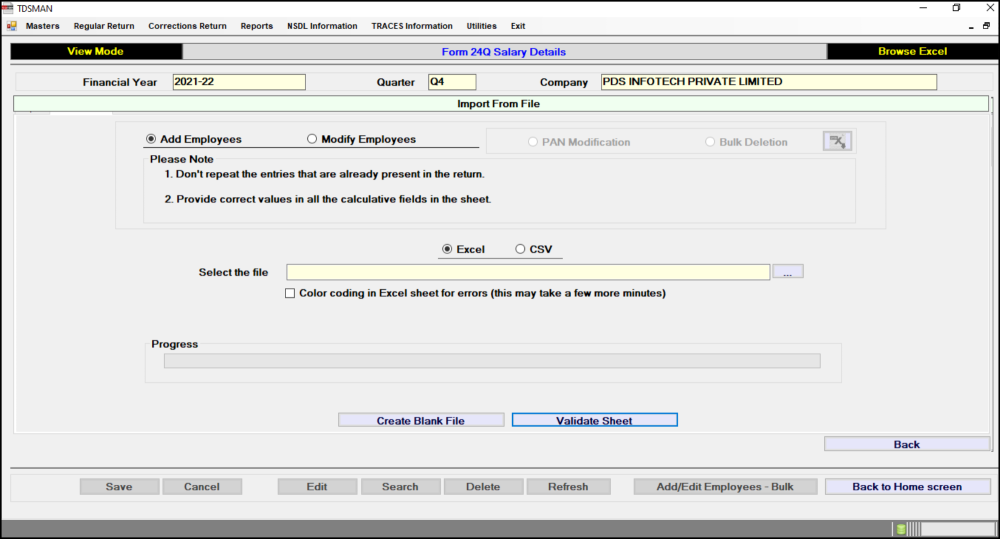Minimize the inner child window in menu bar
Image resolution: width=1000 pixels, height=539 pixels.
point(971,27)
